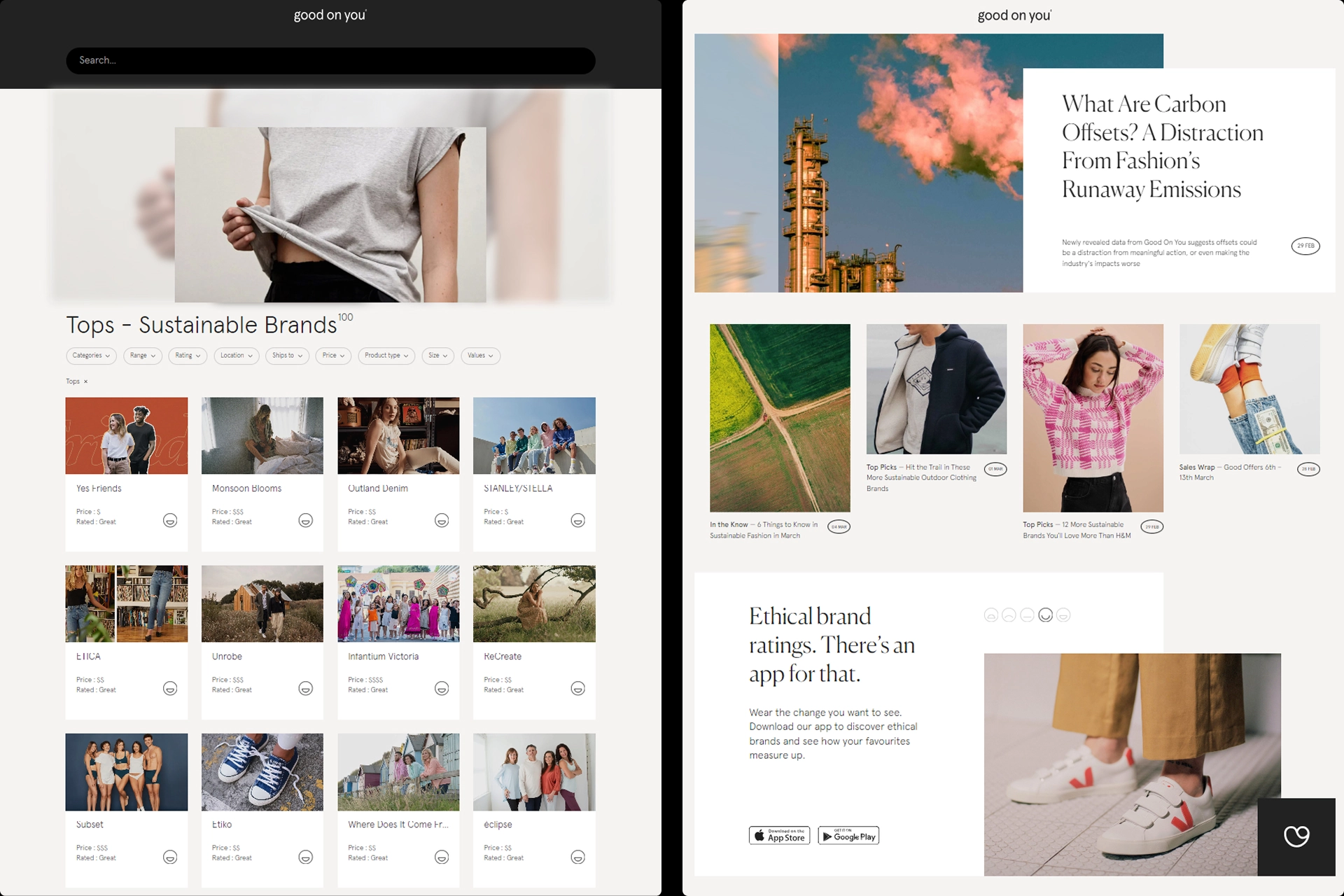Click the good on you logo in left window
The height and width of the screenshot is (896, 1344).
[x=330, y=15]
